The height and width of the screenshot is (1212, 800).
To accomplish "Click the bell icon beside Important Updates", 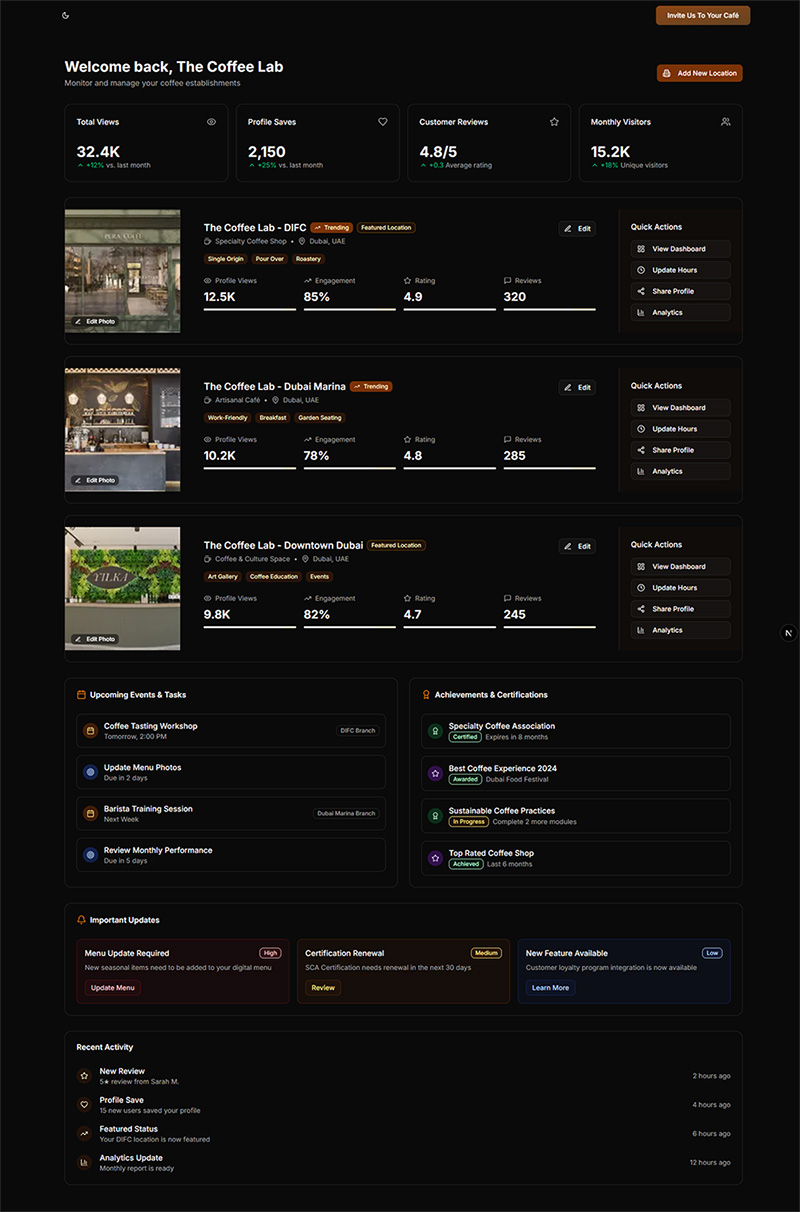I will point(81,920).
